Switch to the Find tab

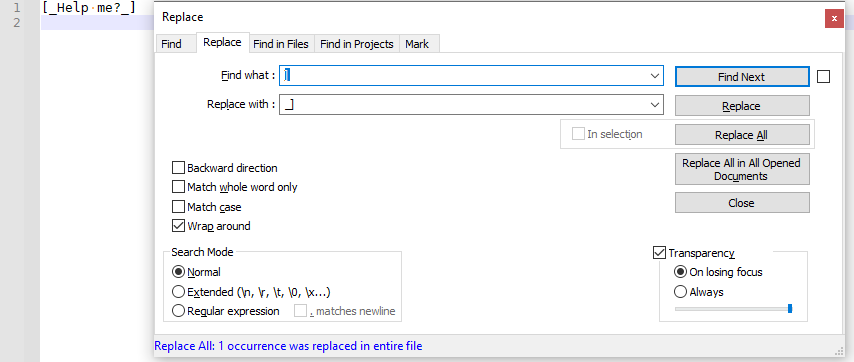pos(171,44)
